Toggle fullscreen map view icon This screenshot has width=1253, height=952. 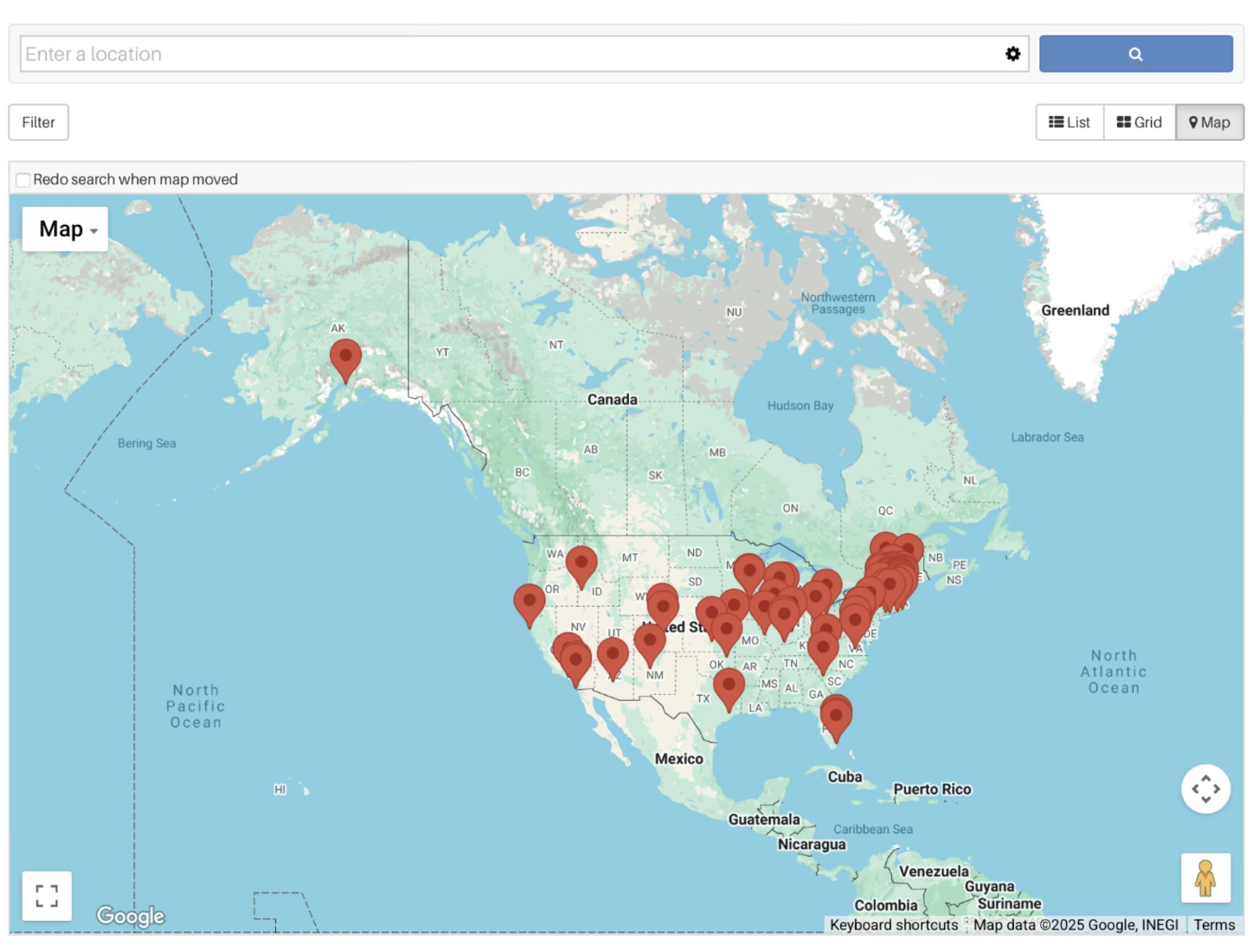pyautogui.click(x=47, y=896)
